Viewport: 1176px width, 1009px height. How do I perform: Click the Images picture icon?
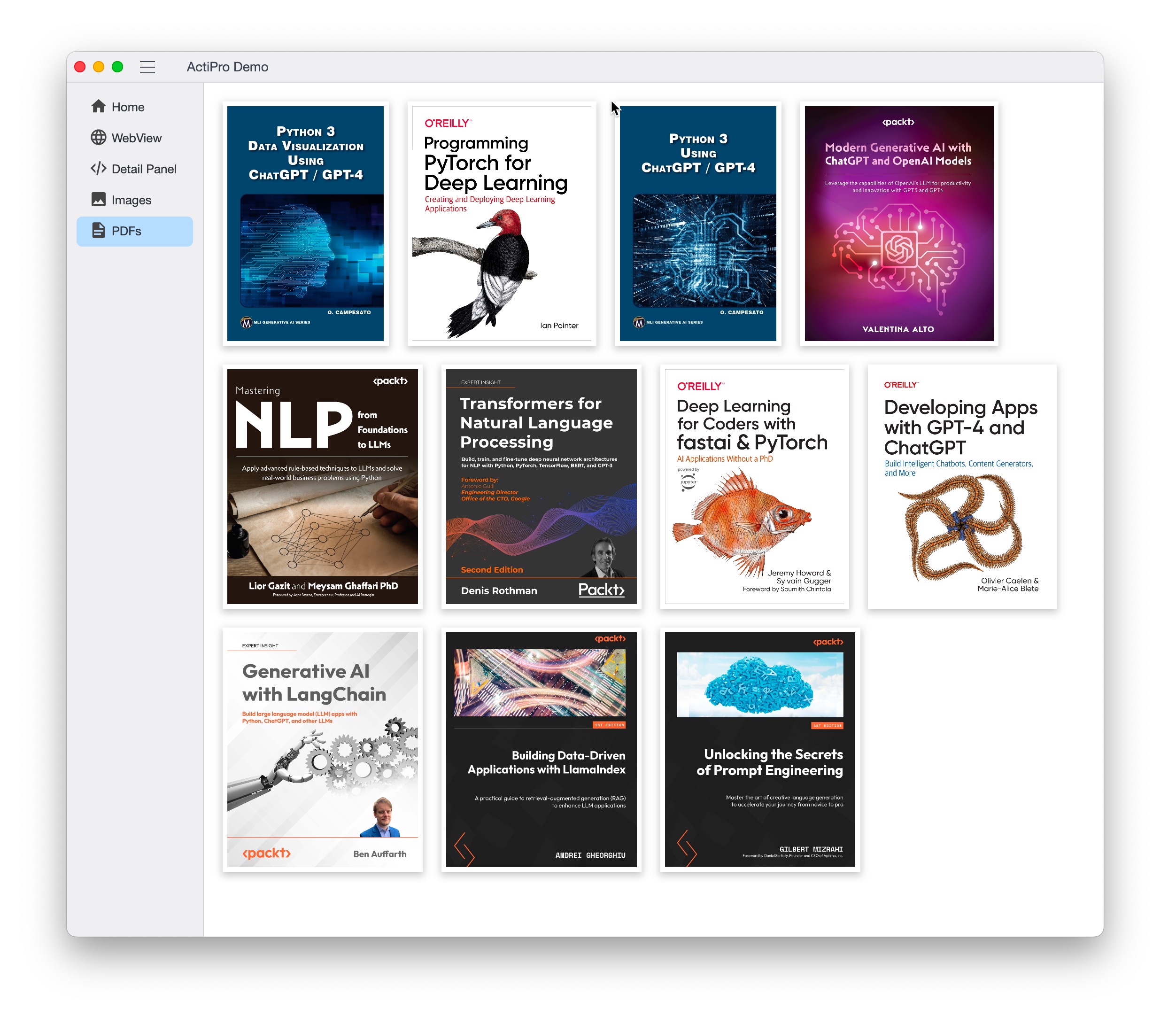click(99, 200)
